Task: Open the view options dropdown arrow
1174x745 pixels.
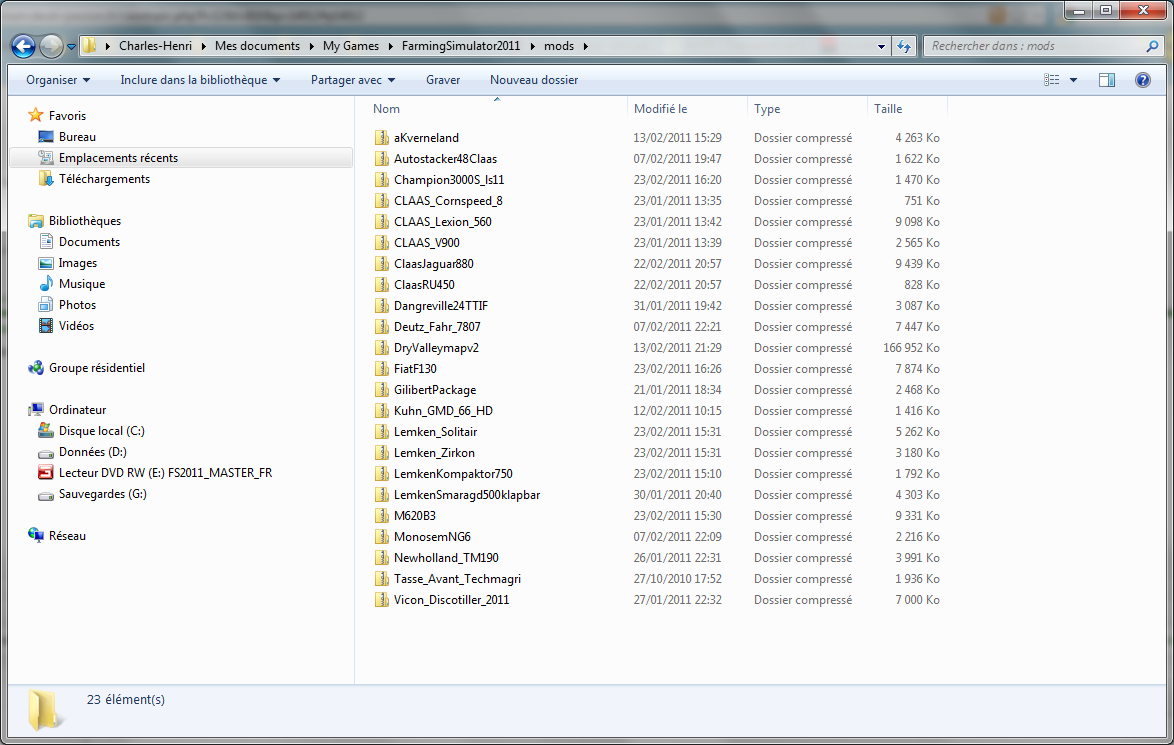Action: (x=1074, y=80)
